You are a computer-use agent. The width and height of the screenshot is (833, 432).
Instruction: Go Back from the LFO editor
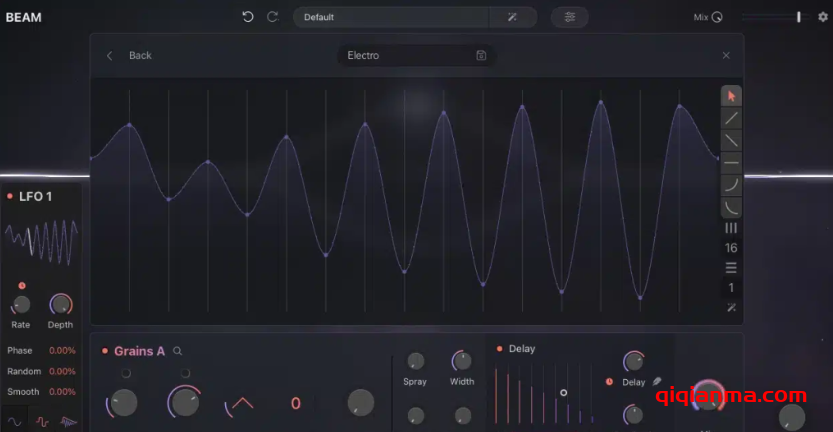coord(140,55)
